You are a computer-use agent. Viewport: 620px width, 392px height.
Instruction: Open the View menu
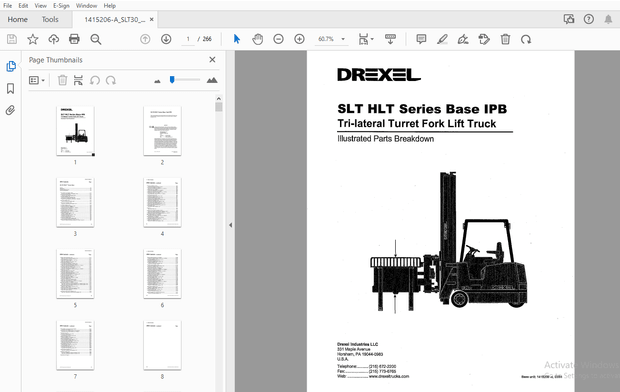click(x=40, y=6)
